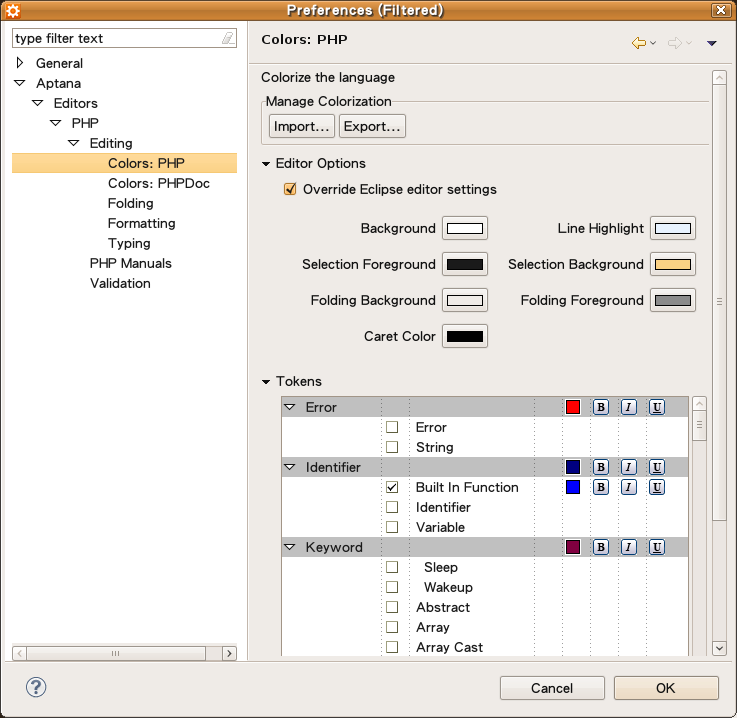The width and height of the screenshot is (737, 718).
Task: Change the Selection Background color
Action: coord(673,264)
